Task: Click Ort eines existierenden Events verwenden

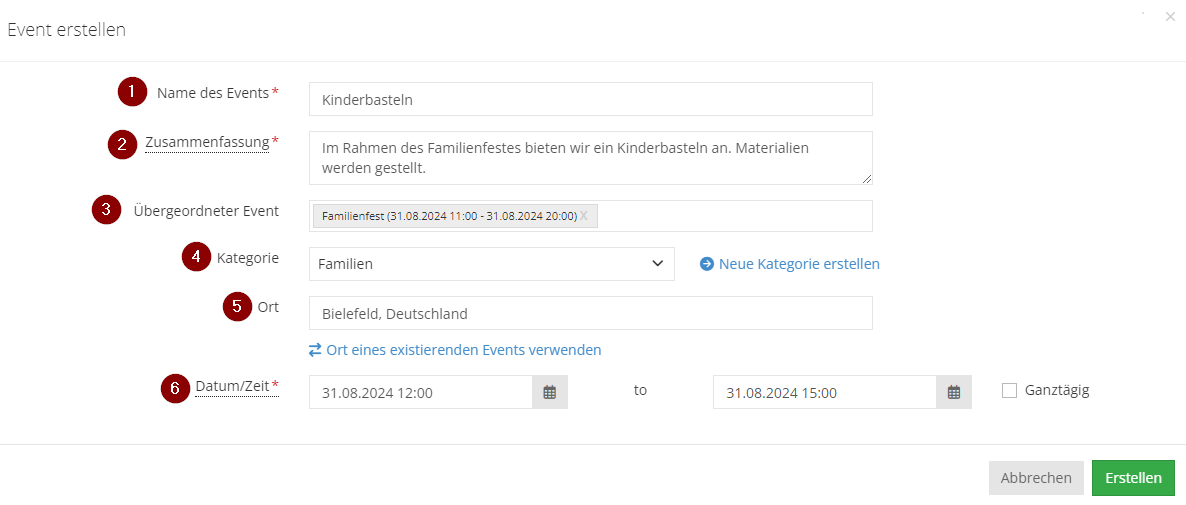Action: (x=464, y=350)
